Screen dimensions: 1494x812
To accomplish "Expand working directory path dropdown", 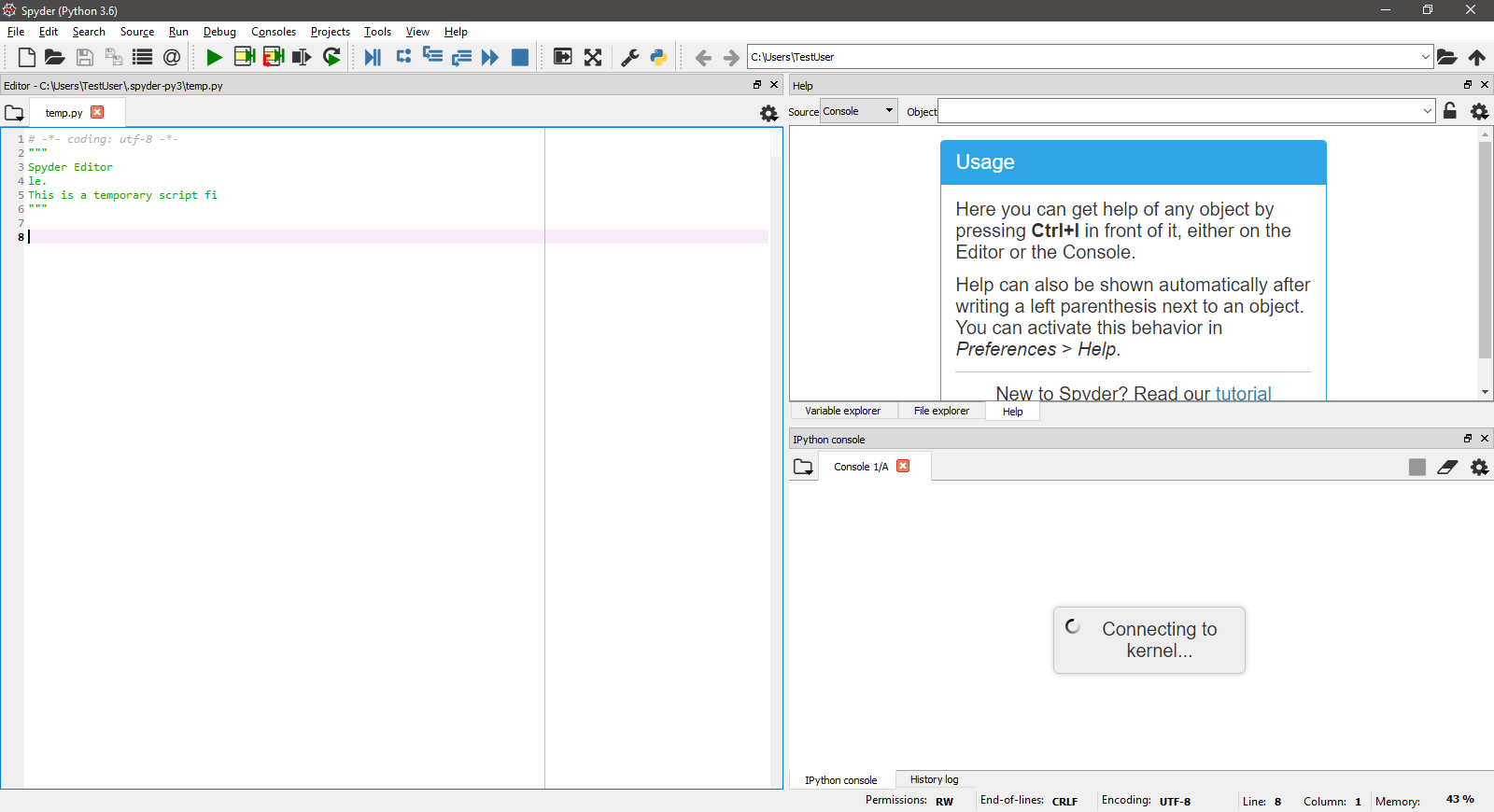I will tap(1425, 56).
